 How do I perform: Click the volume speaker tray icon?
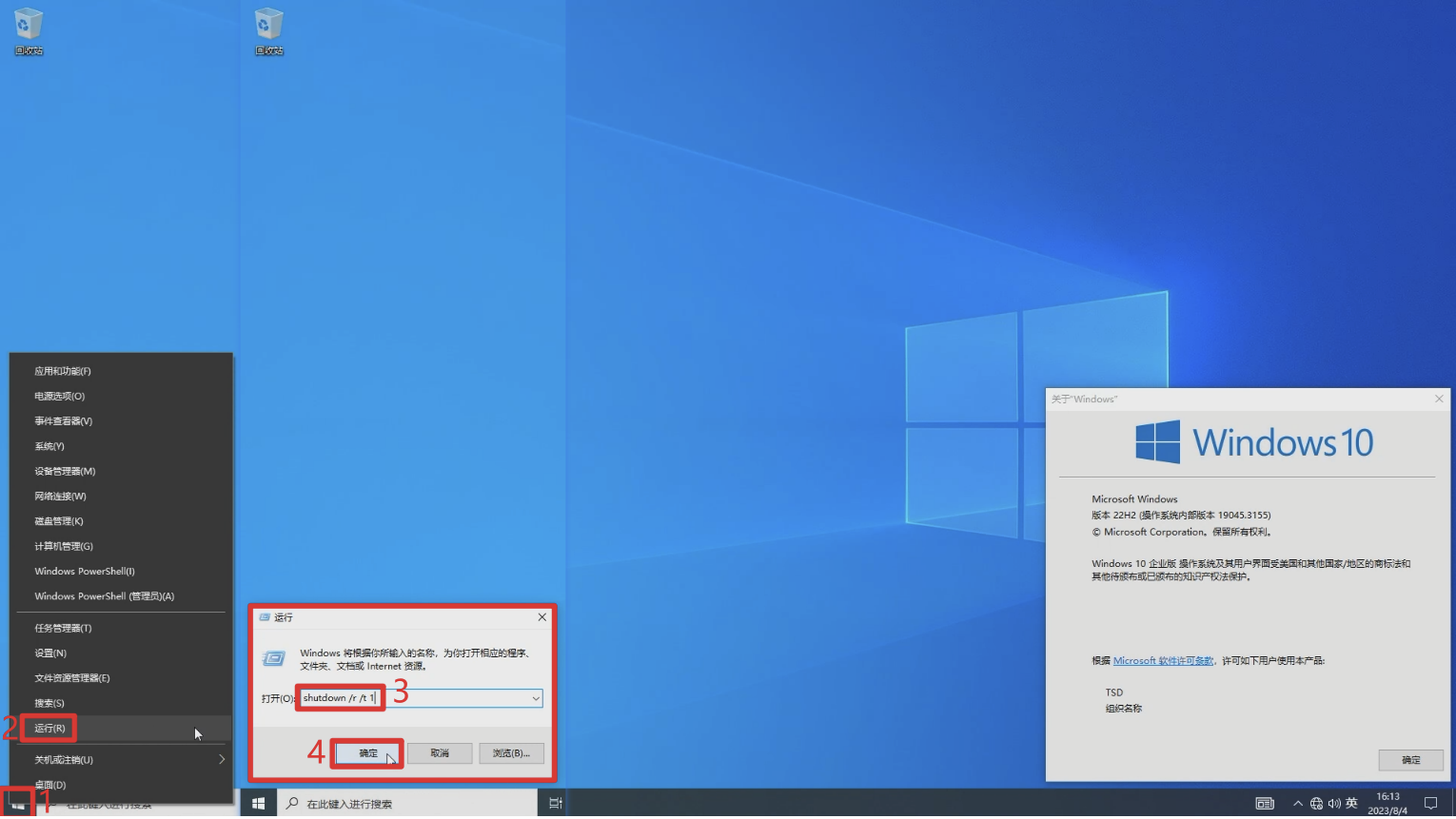pyautogui.click(x=1334, y=804)
